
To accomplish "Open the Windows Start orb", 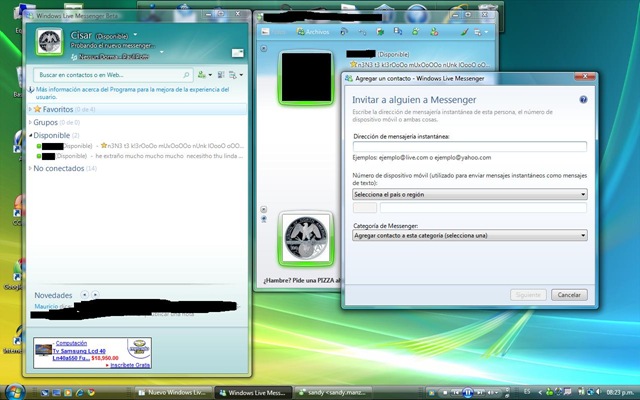I will [15, 392].
